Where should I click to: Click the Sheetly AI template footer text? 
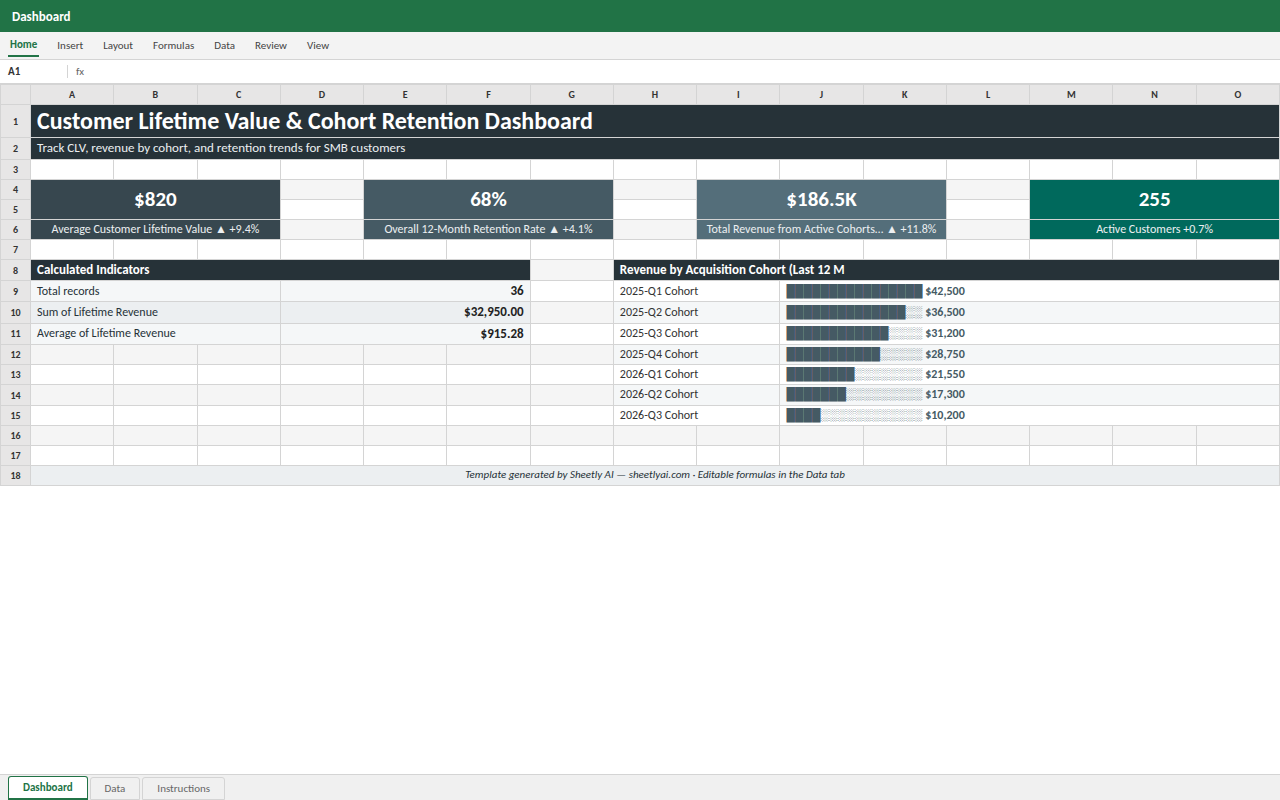click(x=655, y=475)
